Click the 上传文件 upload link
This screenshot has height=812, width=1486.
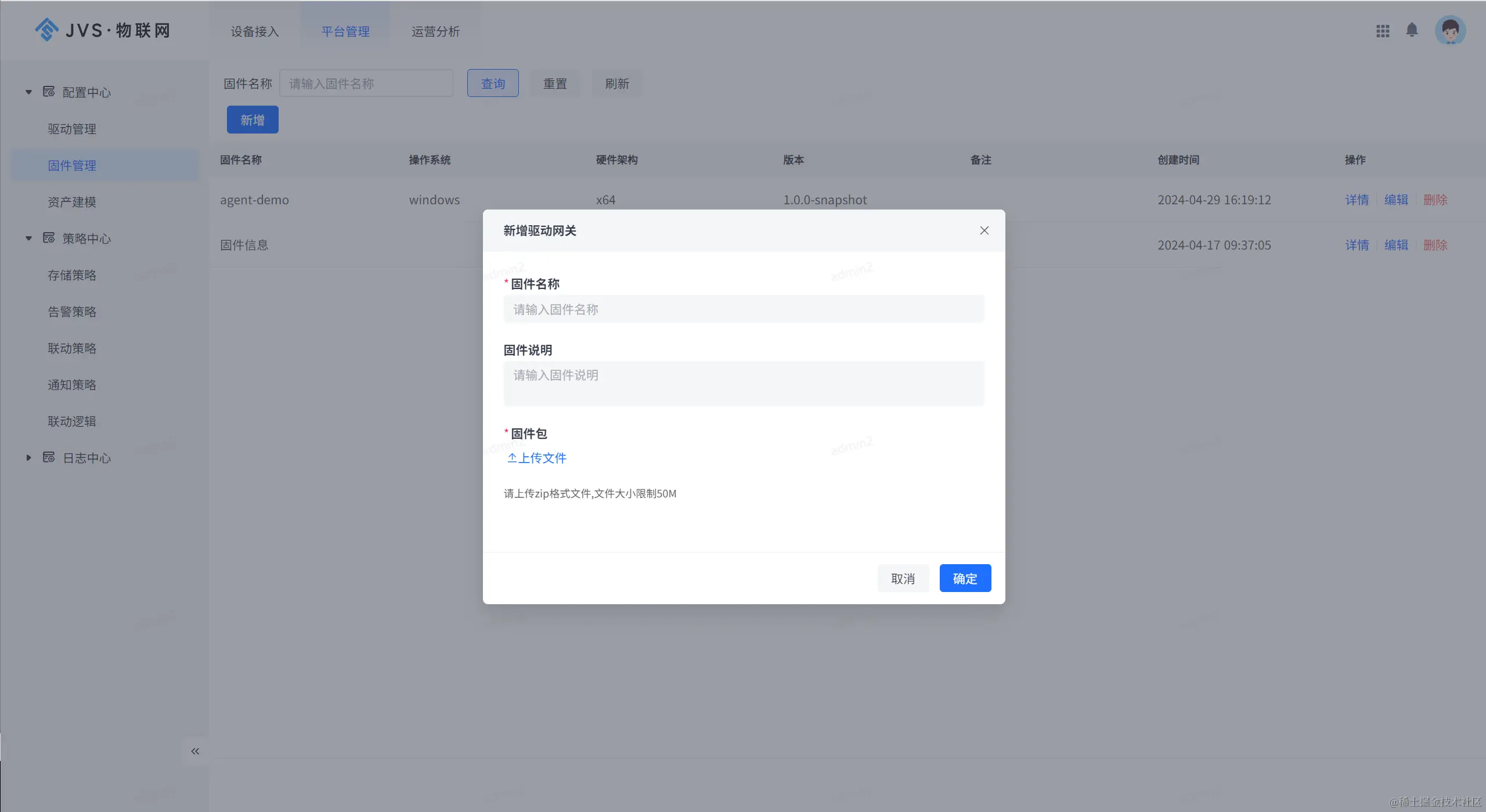click(537, 458)
